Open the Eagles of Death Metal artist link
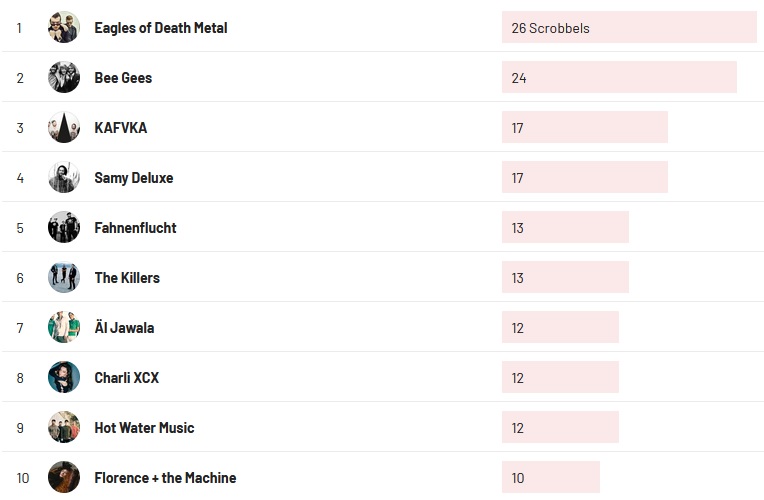This screenshot has height=500, width=764. pyautogui.click(x=160, y=28)
